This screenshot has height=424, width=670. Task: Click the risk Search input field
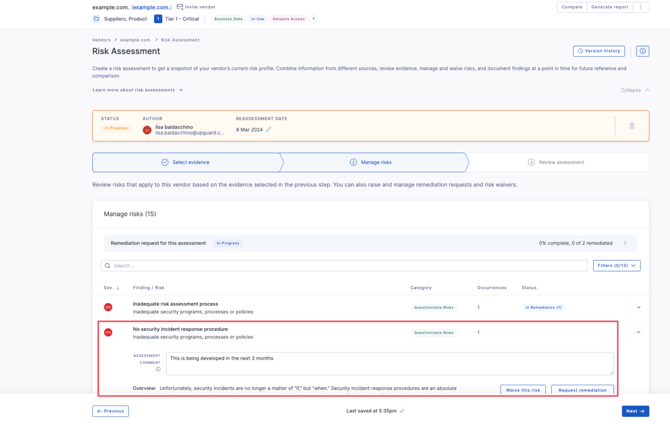click(345, 266)
